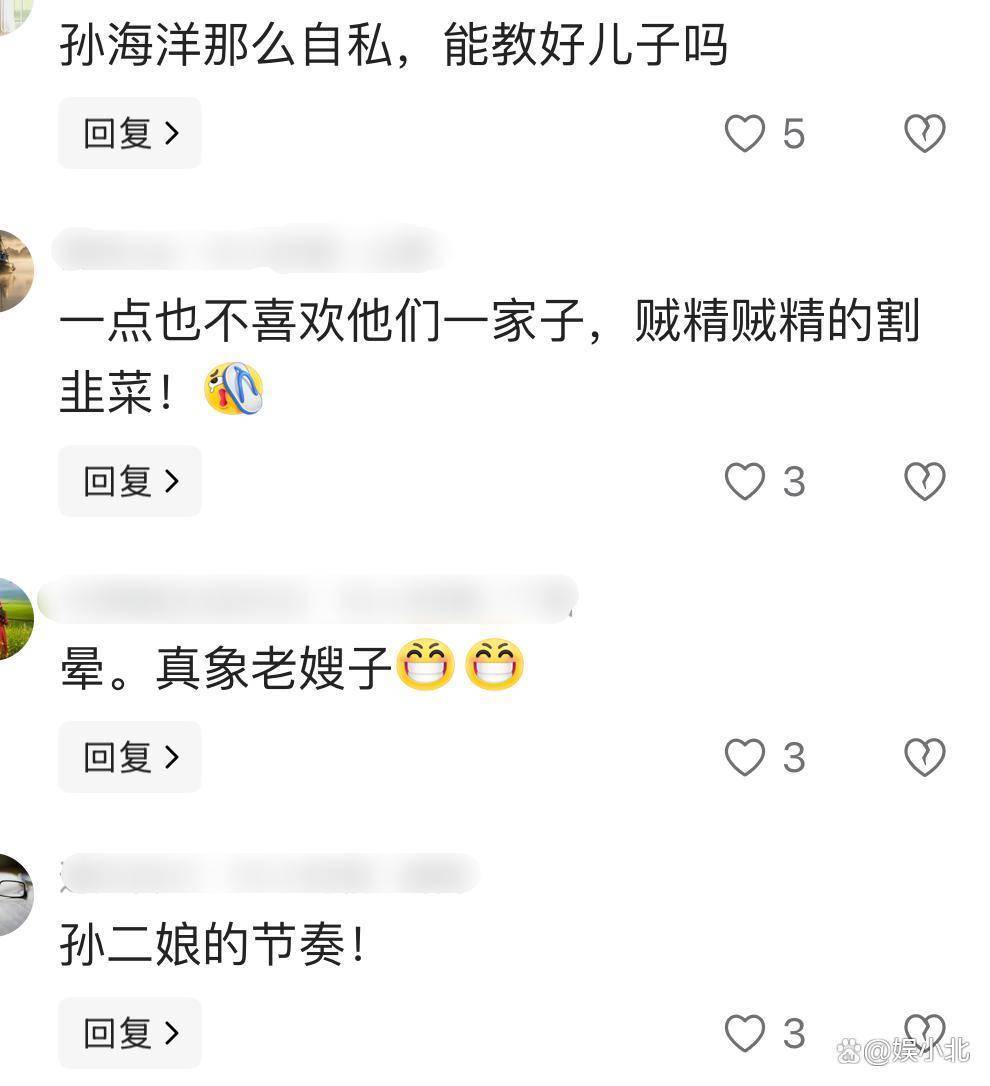
Task: Like the 割韭菜 comment
Action: coord(745,481)
